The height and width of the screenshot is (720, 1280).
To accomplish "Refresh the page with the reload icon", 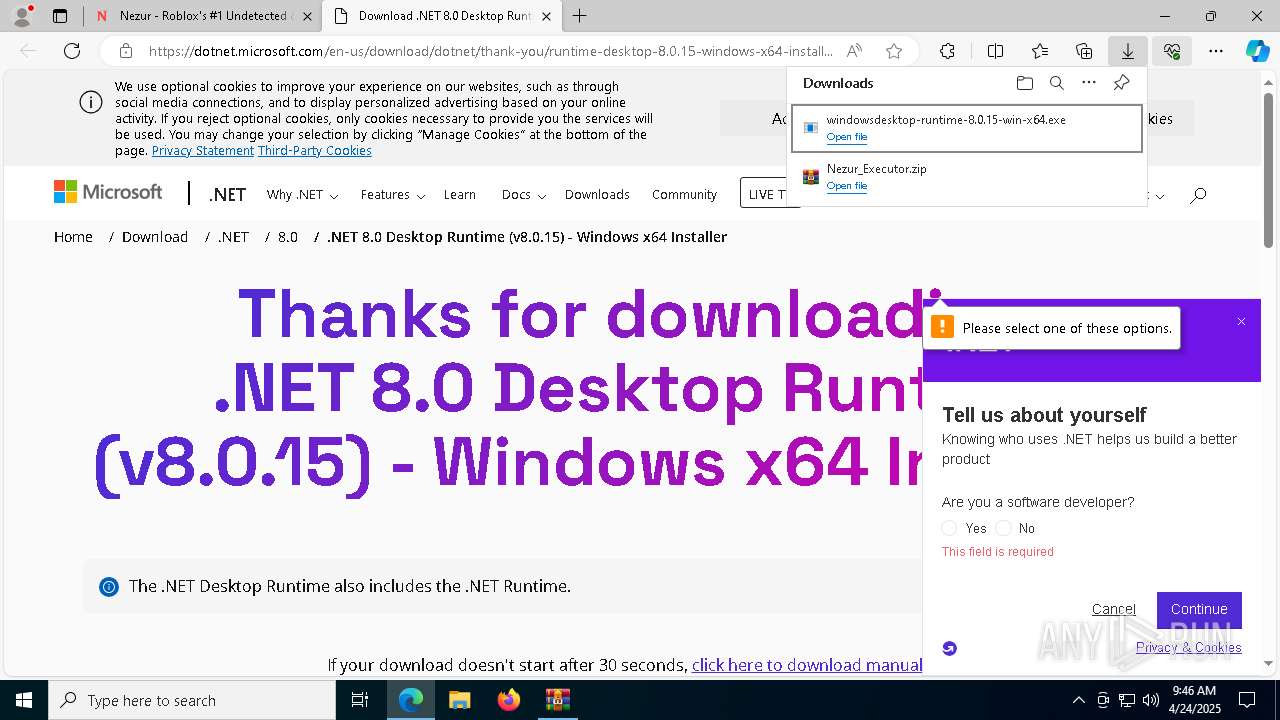I will [x=72, y=51].
